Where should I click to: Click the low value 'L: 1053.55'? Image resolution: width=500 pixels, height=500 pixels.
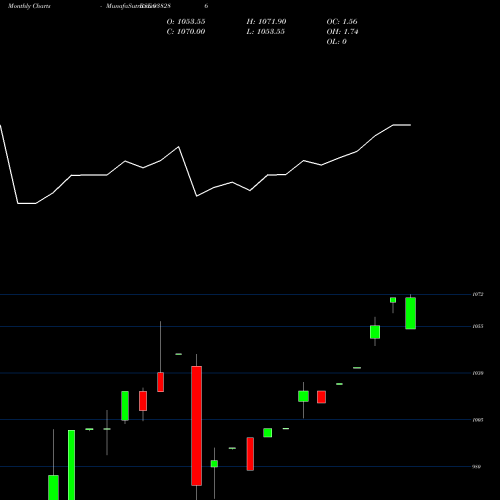tap(266, 32)
